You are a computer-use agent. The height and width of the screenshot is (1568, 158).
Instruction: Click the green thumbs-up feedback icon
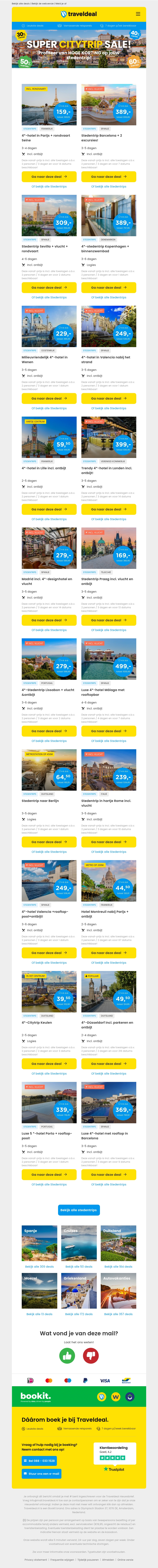[68, 1356]
